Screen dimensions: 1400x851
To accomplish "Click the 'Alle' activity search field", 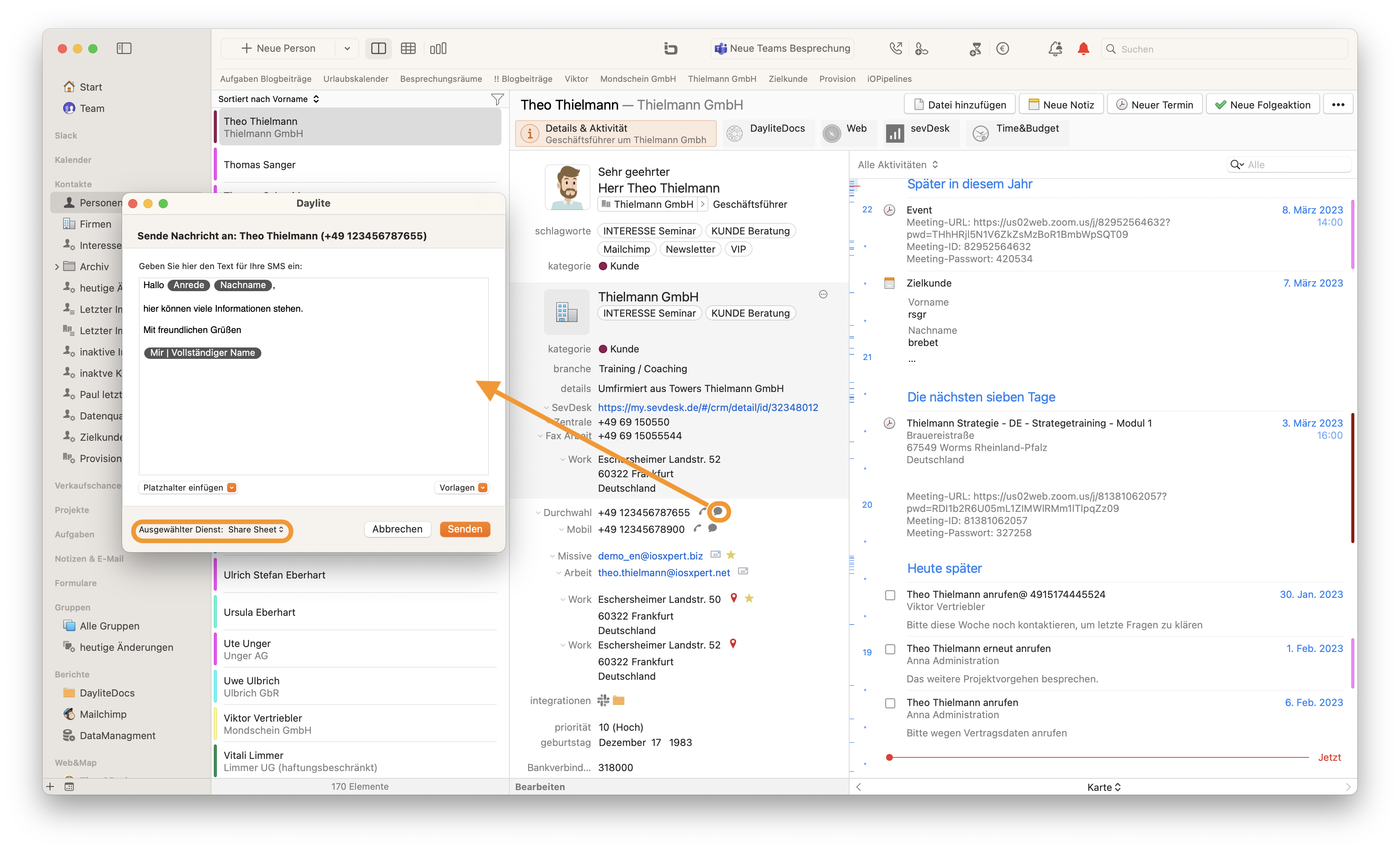I will [1289, 164].
